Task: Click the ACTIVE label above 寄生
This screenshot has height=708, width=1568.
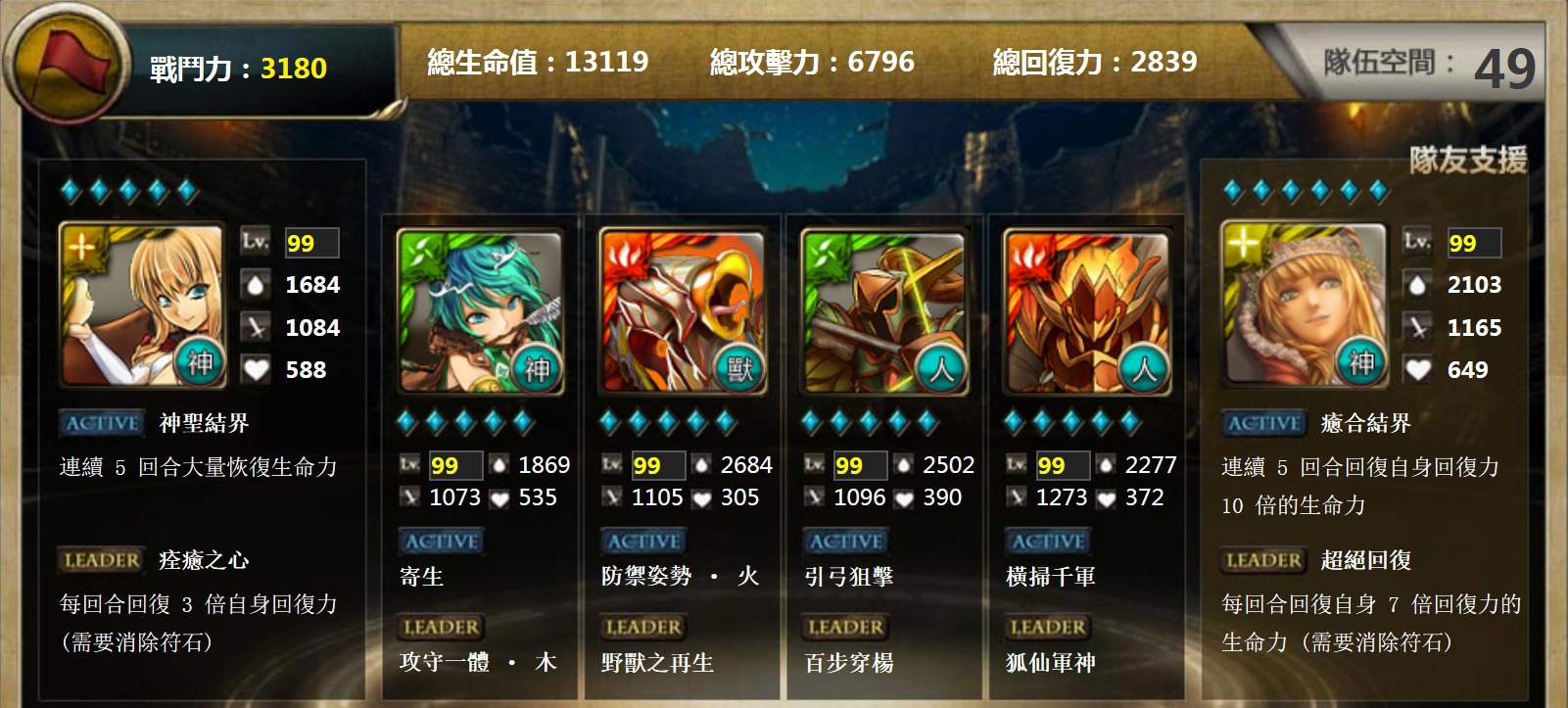Action: pos(442,542)
